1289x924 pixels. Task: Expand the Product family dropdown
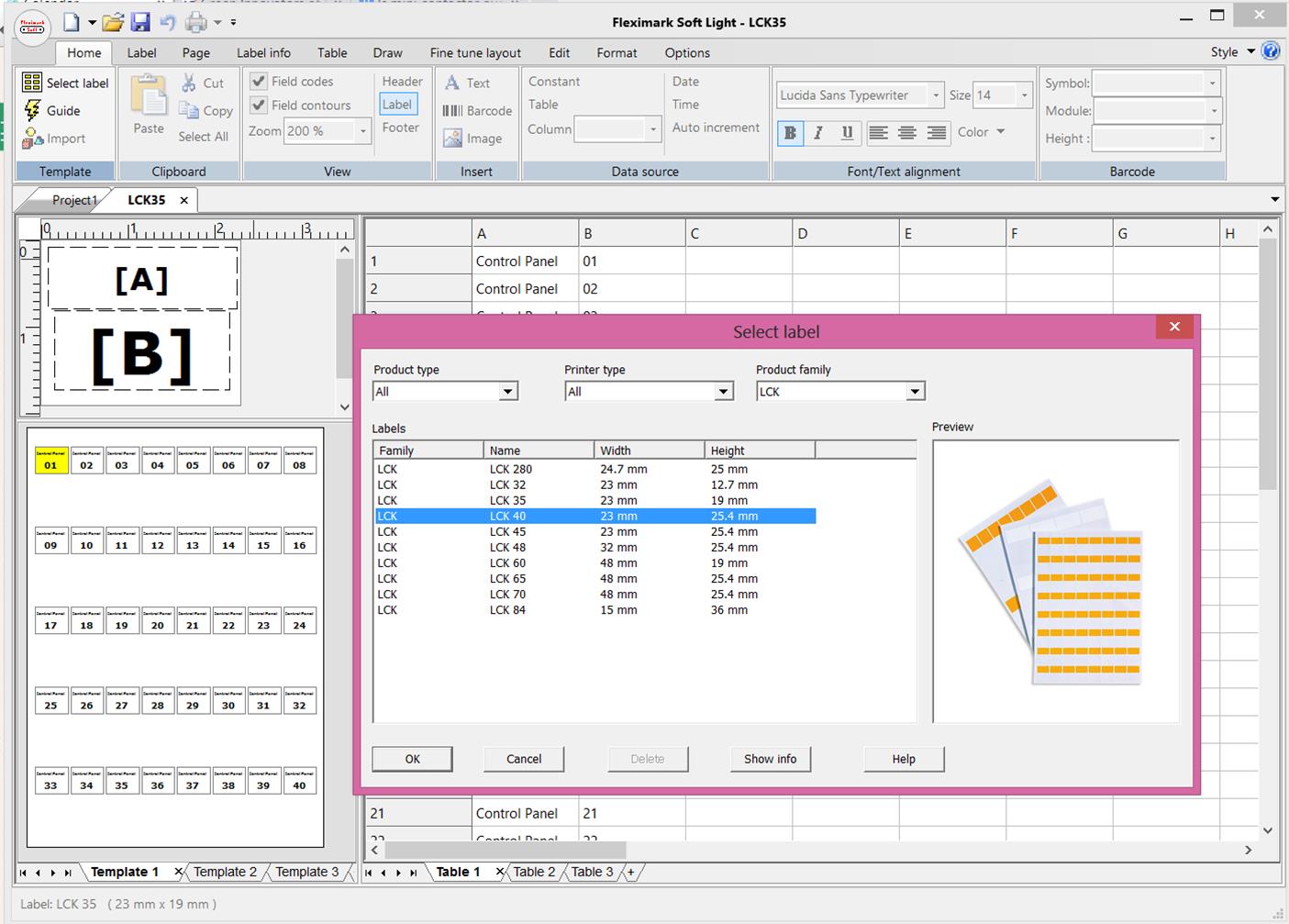tap(914, 392)
